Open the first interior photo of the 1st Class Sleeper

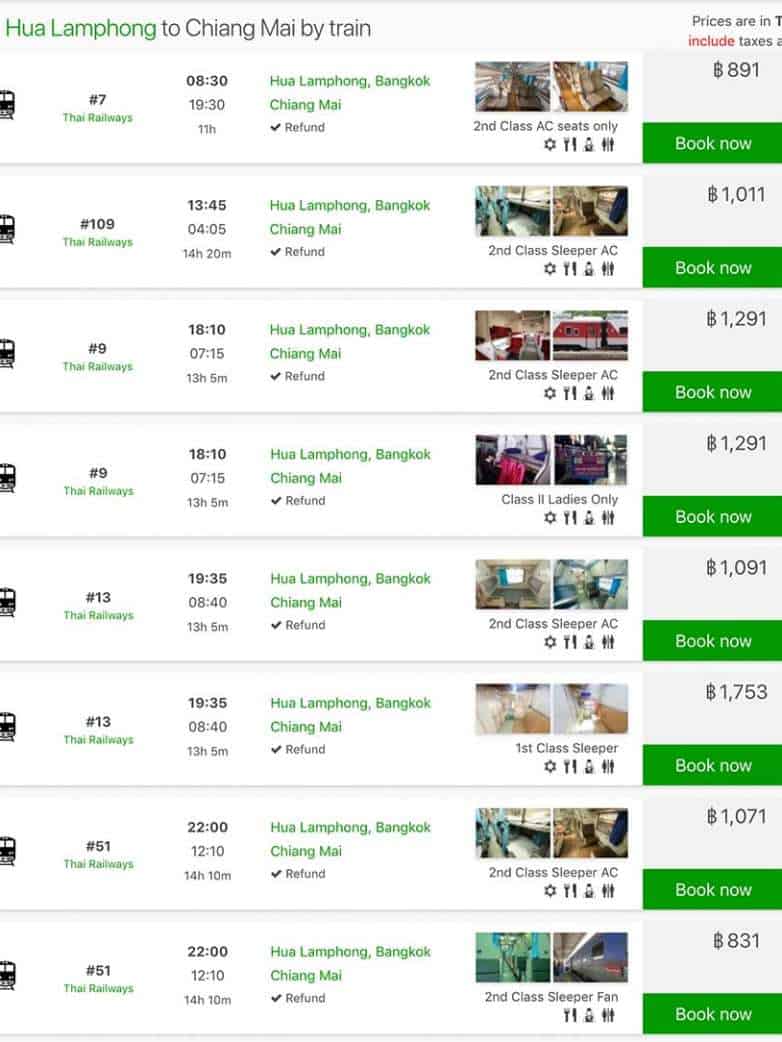tap(512, 709)
